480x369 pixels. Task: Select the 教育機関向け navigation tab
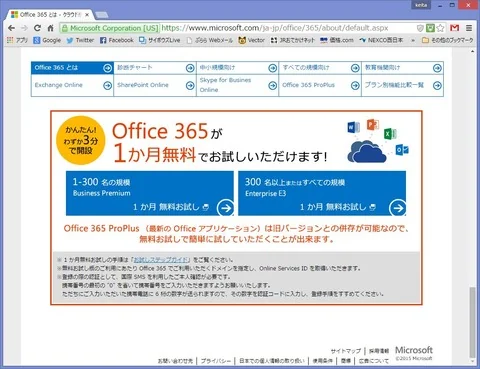[x=403, y=68]
